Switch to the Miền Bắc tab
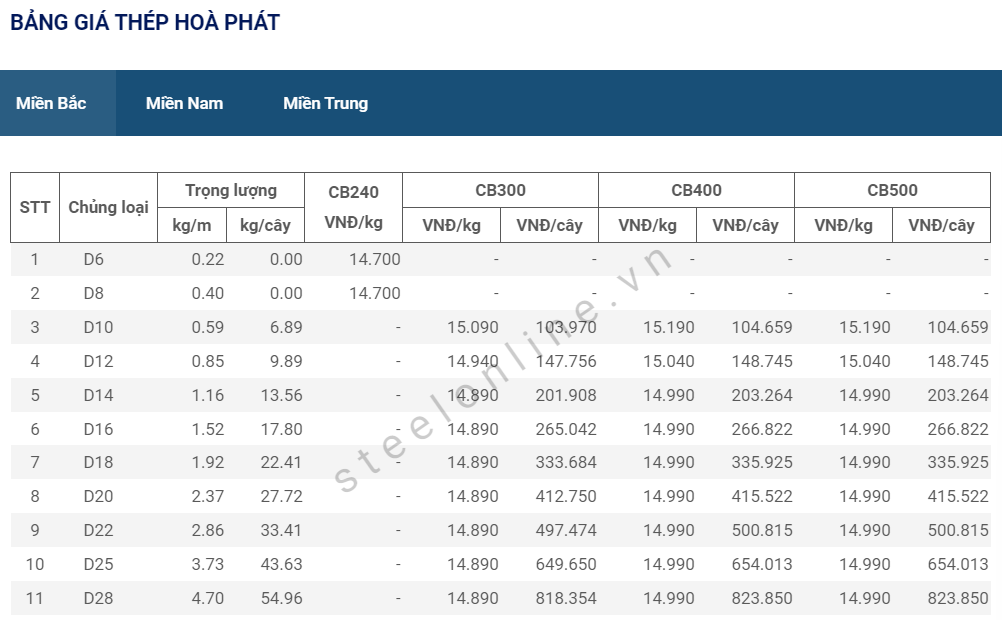Screen dimensions: 1002x620 (x=51, y=103)
